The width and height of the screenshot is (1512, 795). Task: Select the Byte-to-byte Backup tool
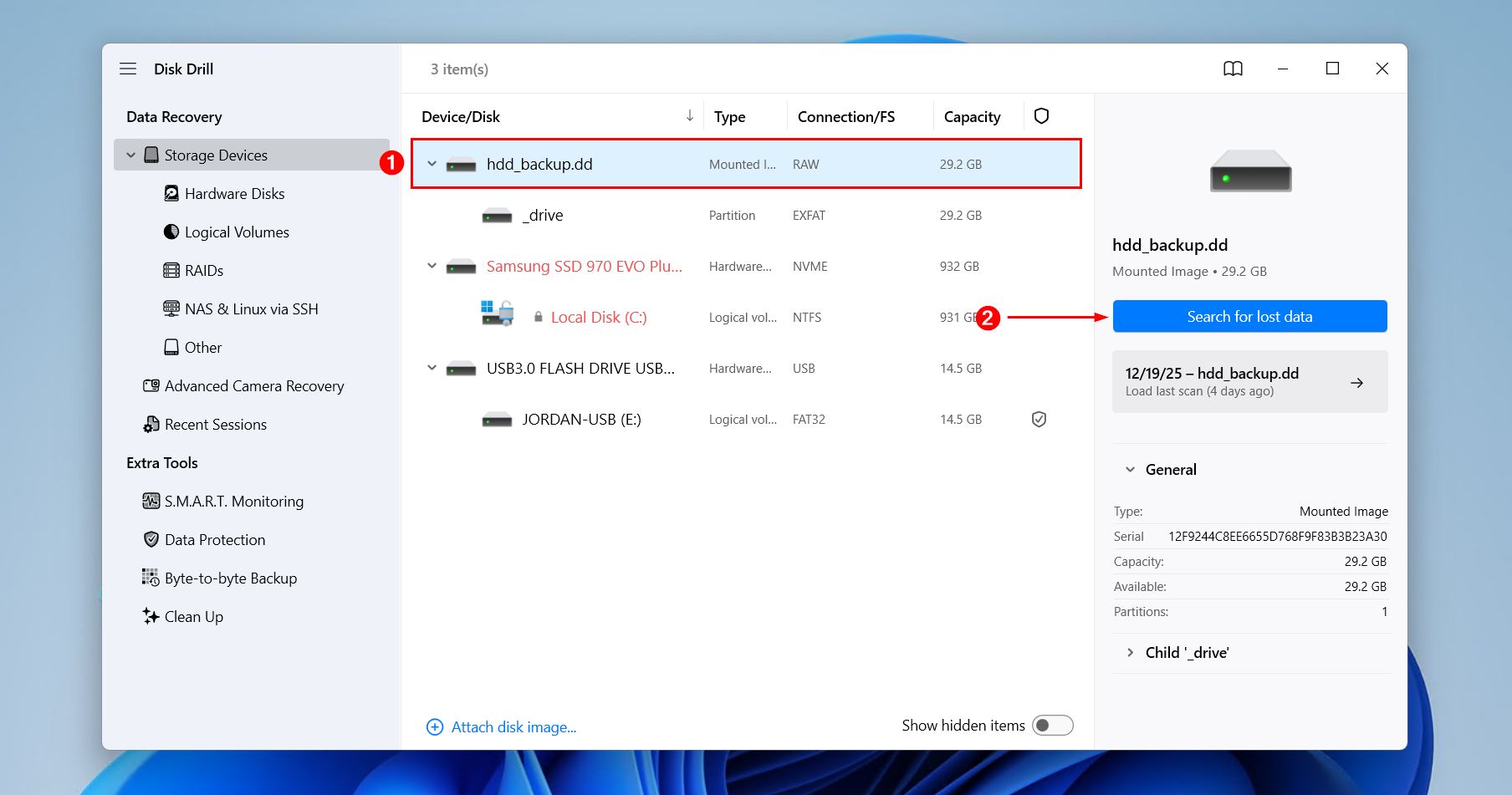coord(230,578)
